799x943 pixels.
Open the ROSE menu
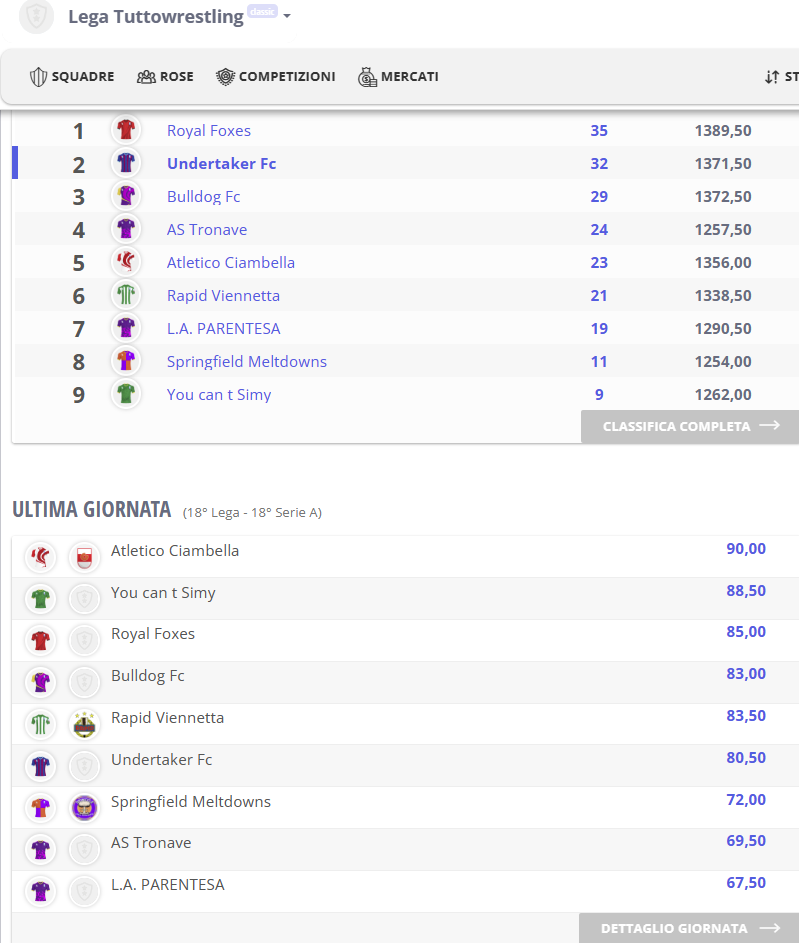pyautogui.click(x=165, y=77)
